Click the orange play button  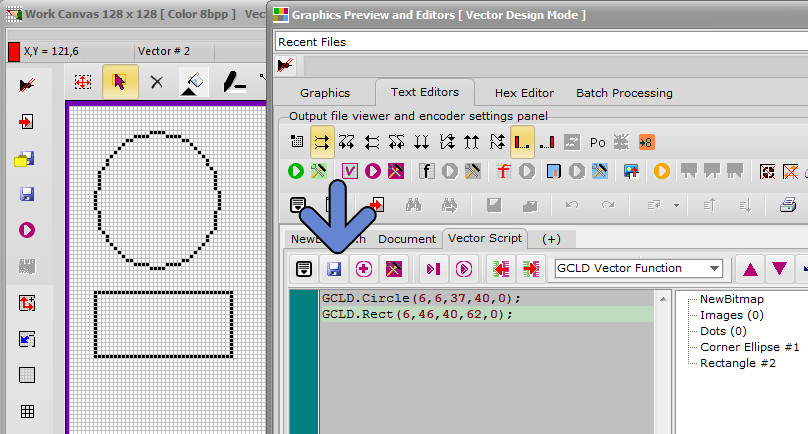[x=662, y=171]
